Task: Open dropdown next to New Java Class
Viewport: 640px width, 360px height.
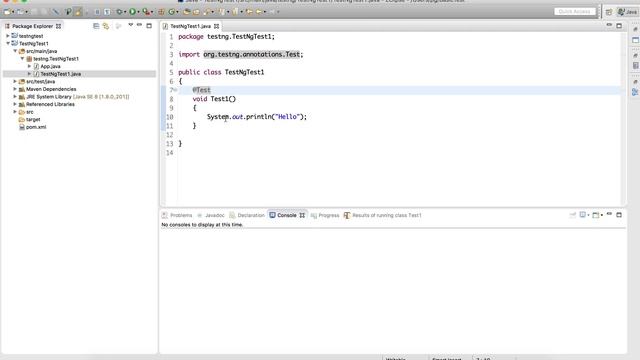Action: (x=177, y=12)
